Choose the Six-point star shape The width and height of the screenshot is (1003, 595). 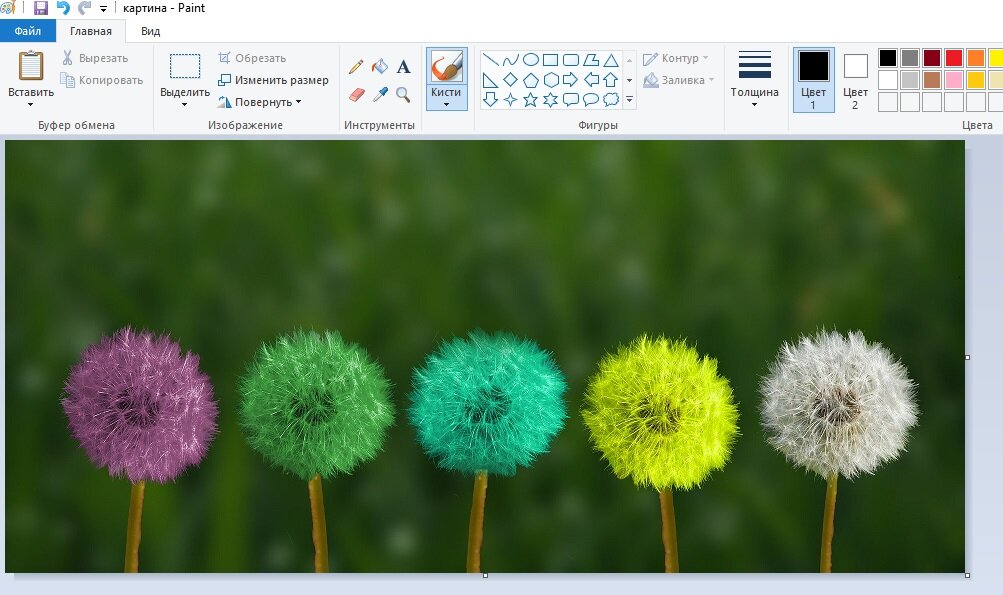click(550, 99)
